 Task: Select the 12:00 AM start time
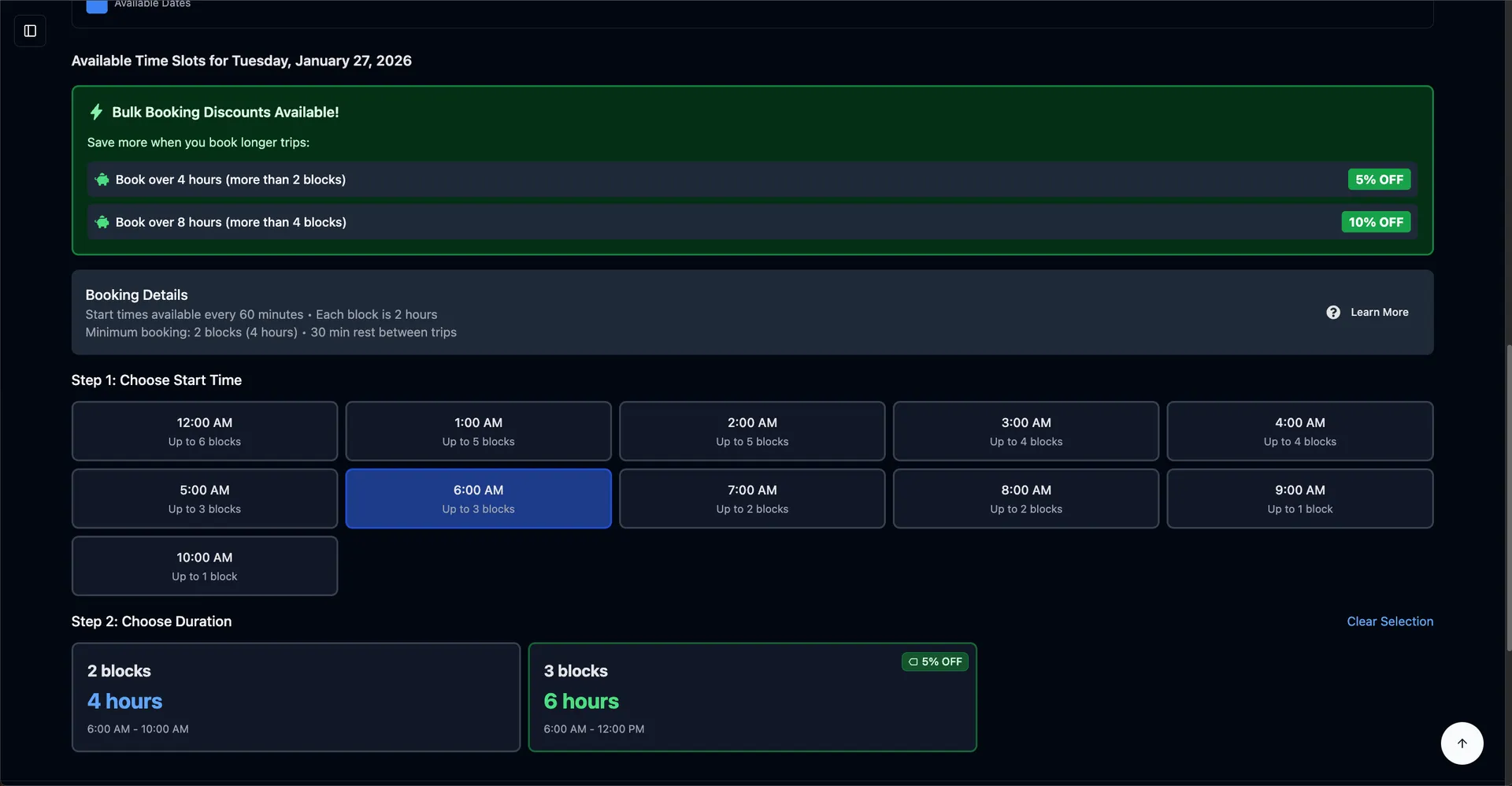tap(204, 431)
